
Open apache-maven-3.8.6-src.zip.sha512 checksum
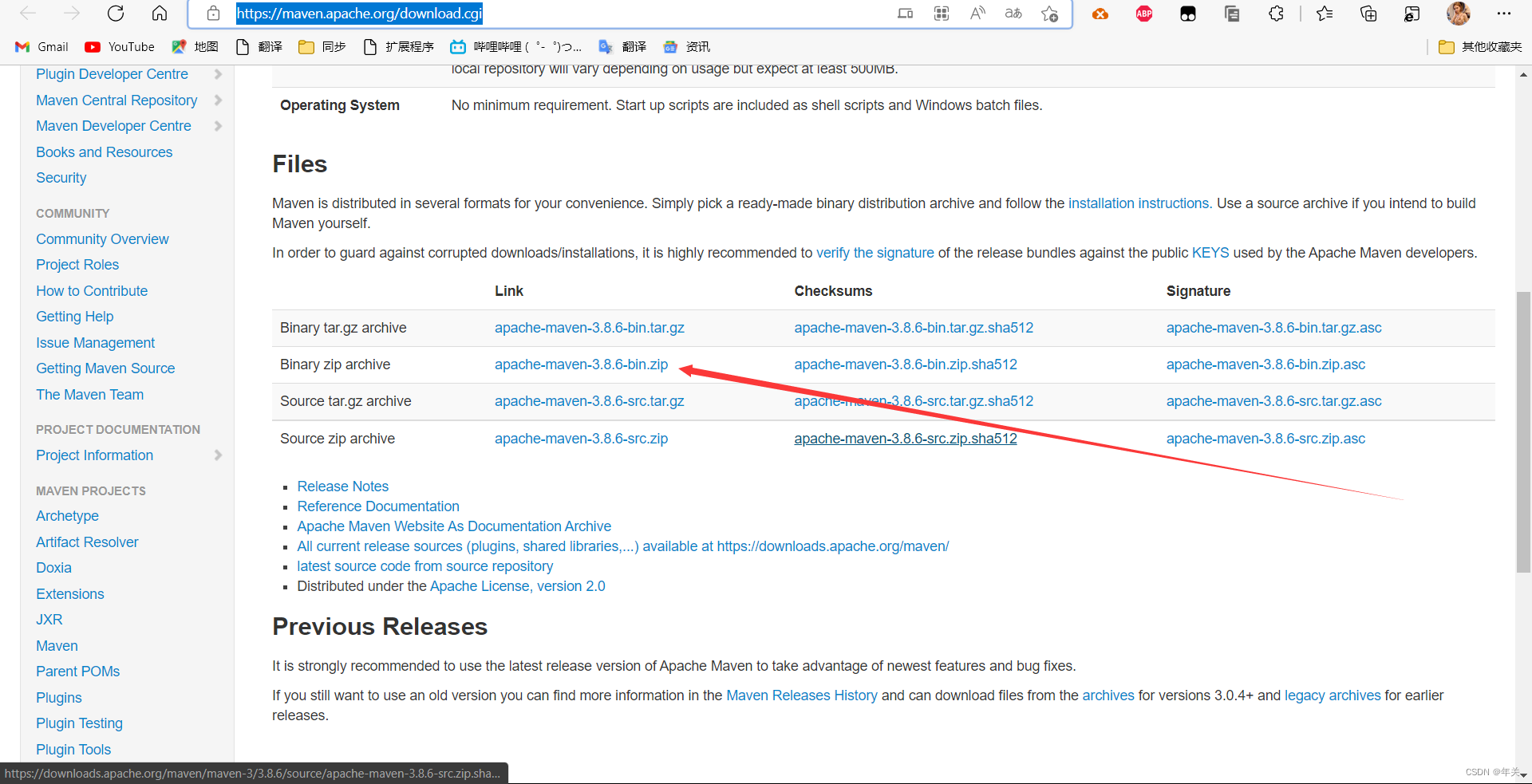(x=905, y=439)
